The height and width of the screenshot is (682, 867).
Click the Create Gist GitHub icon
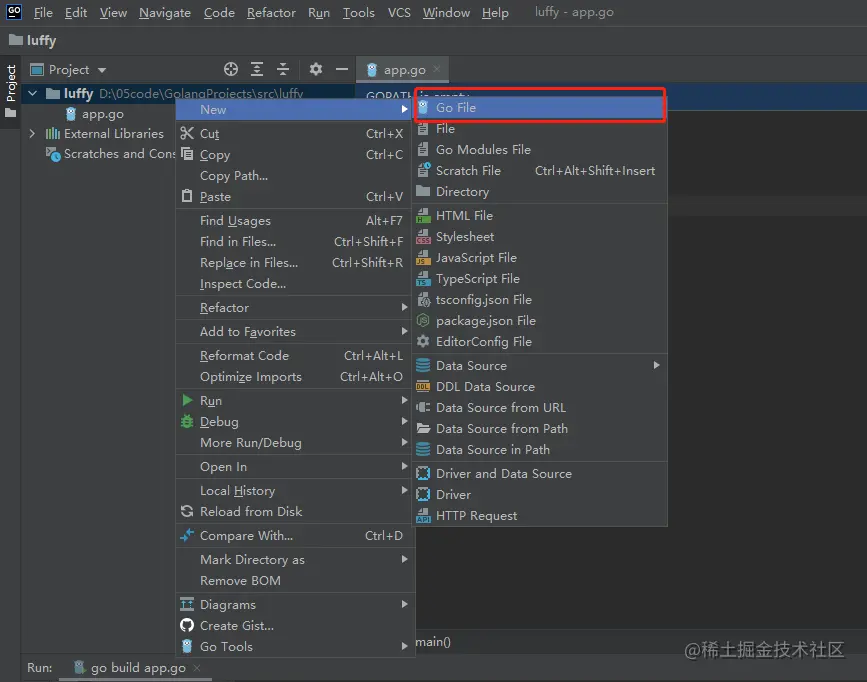pyautogui.click(x=187, y=625)
